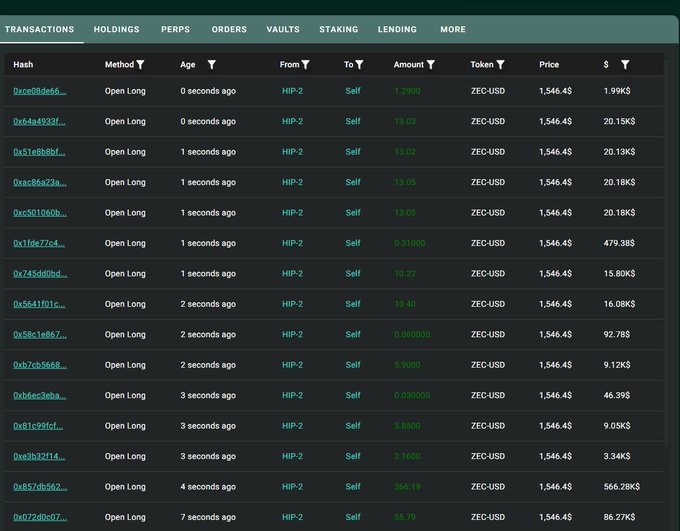The image size is (680, 531).
Task: Select the 1.99K$ value cell
Action: pyautogui.click(x=617, y=91)
